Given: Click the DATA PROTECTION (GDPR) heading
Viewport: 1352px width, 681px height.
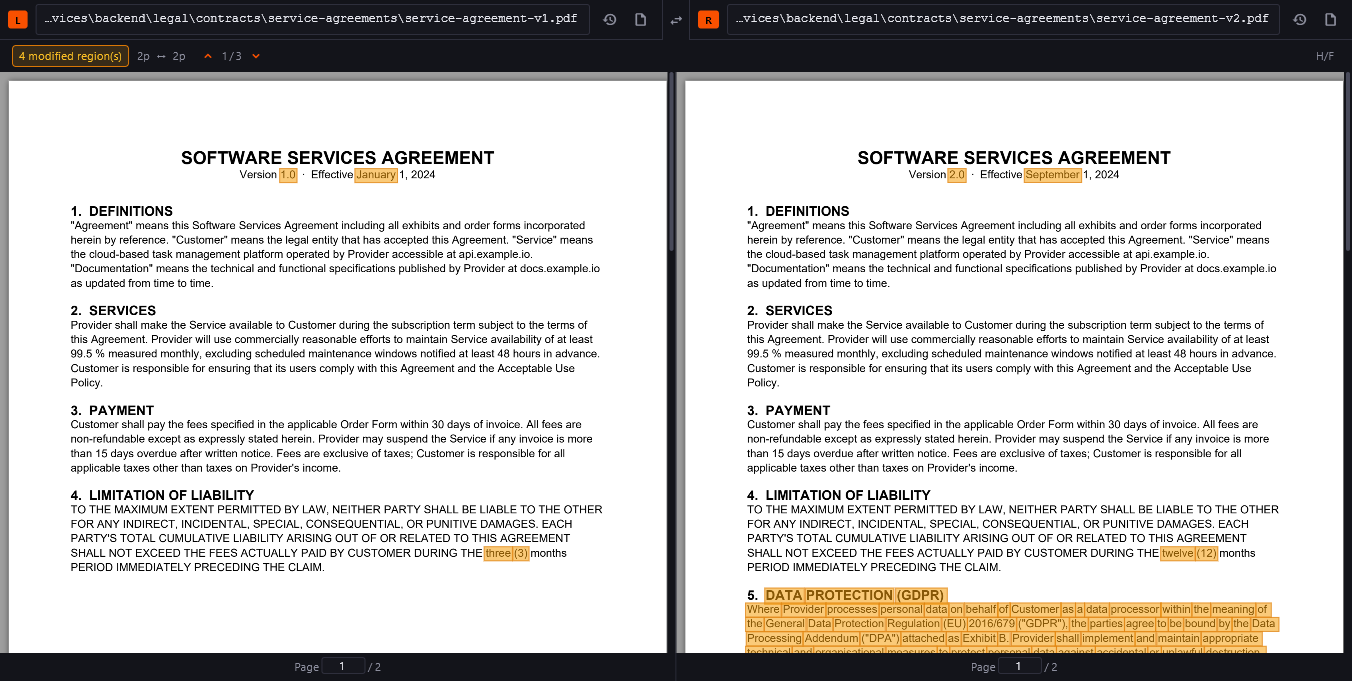Looking at the screenshot, I should point(855,595).
